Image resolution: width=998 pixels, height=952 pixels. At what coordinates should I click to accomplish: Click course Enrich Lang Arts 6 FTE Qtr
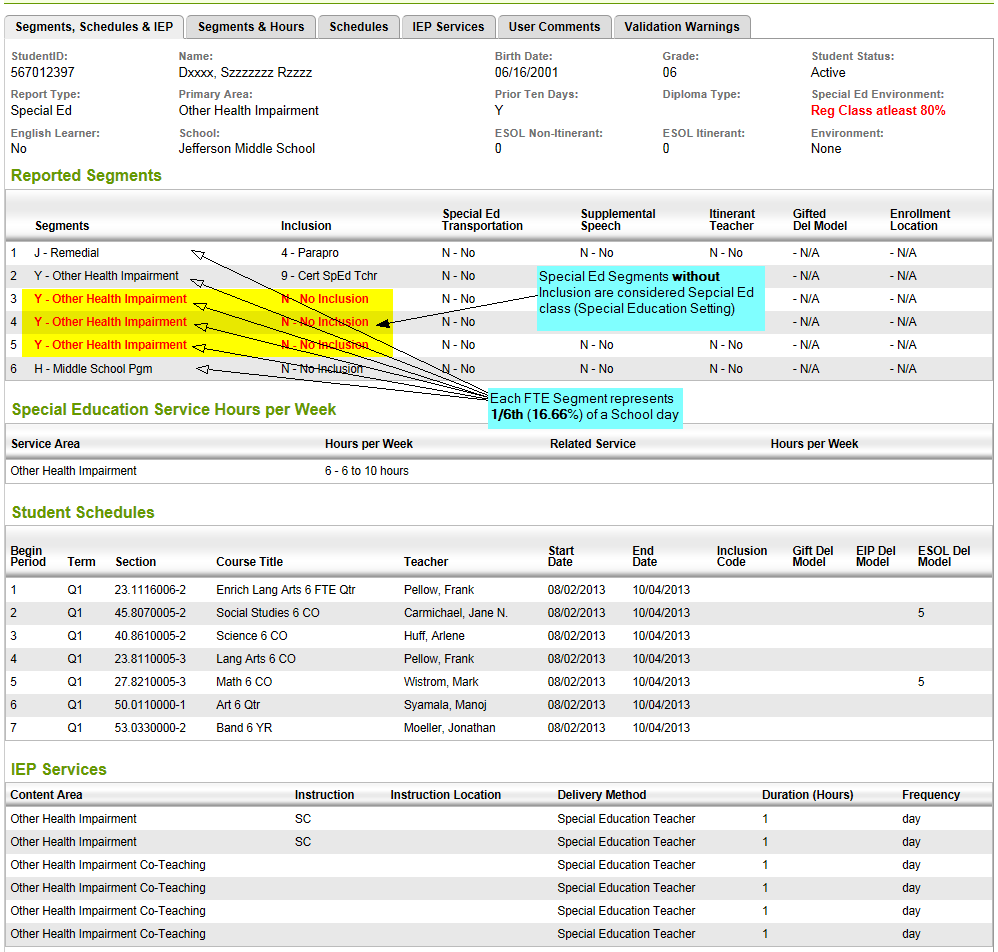[x=286, y=590]
